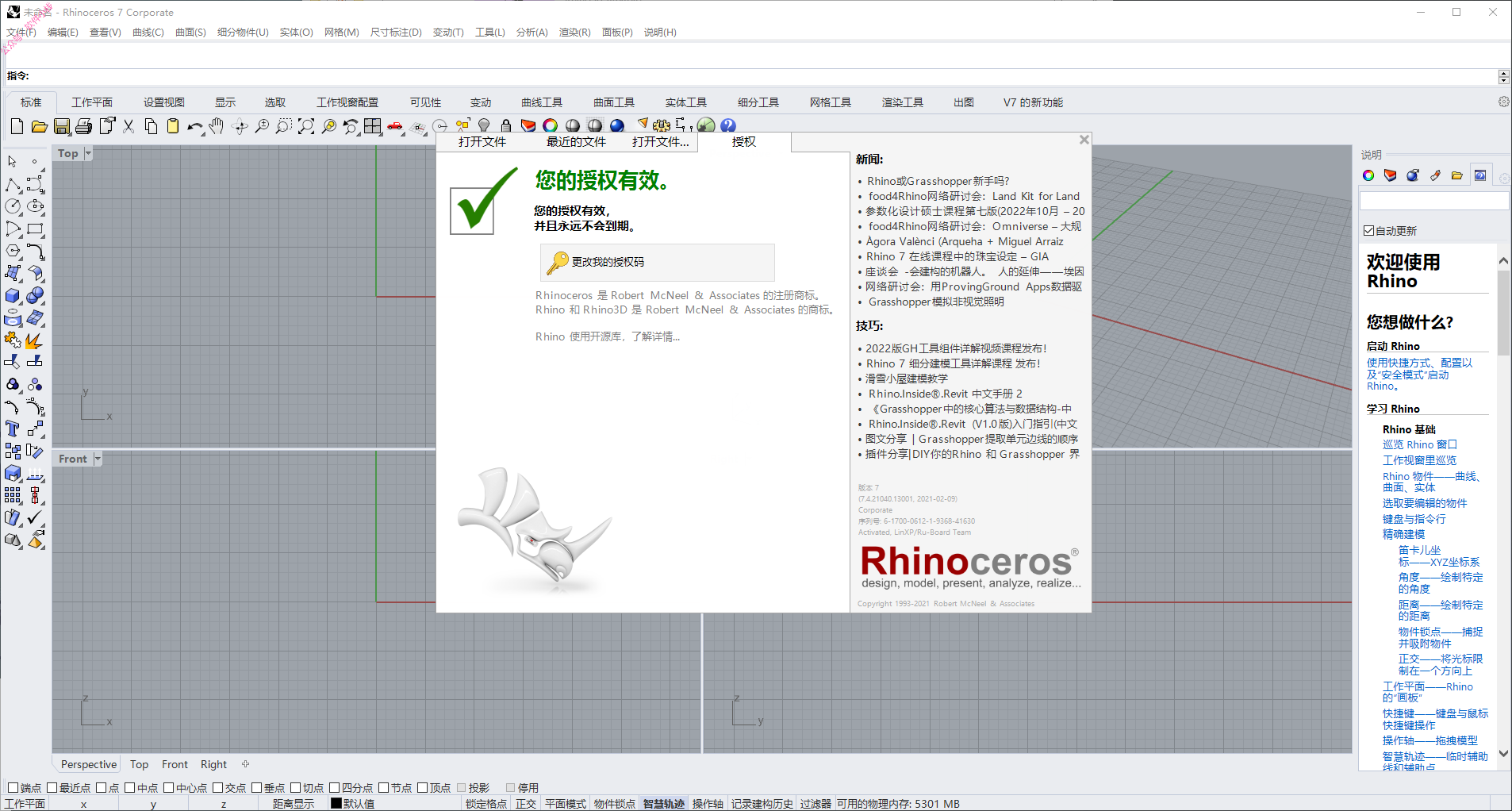Select the Rectangle tool

[35, 229]
